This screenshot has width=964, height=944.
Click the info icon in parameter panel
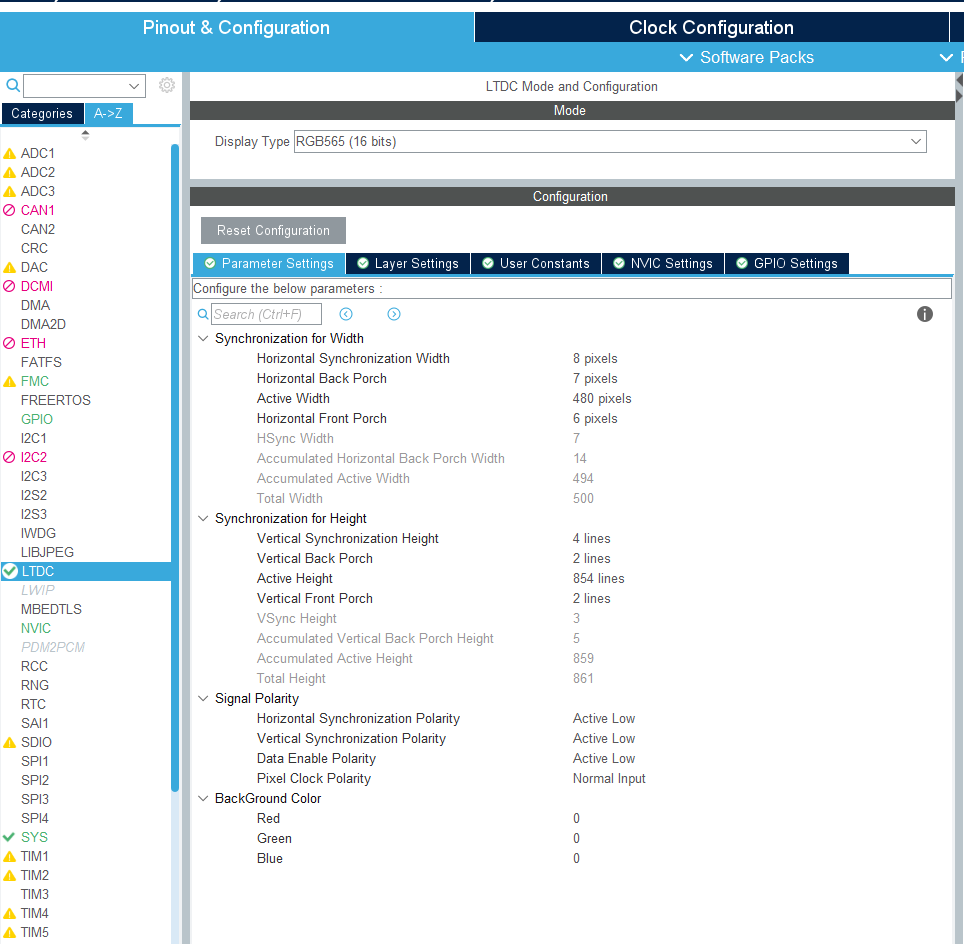(925, 314)
